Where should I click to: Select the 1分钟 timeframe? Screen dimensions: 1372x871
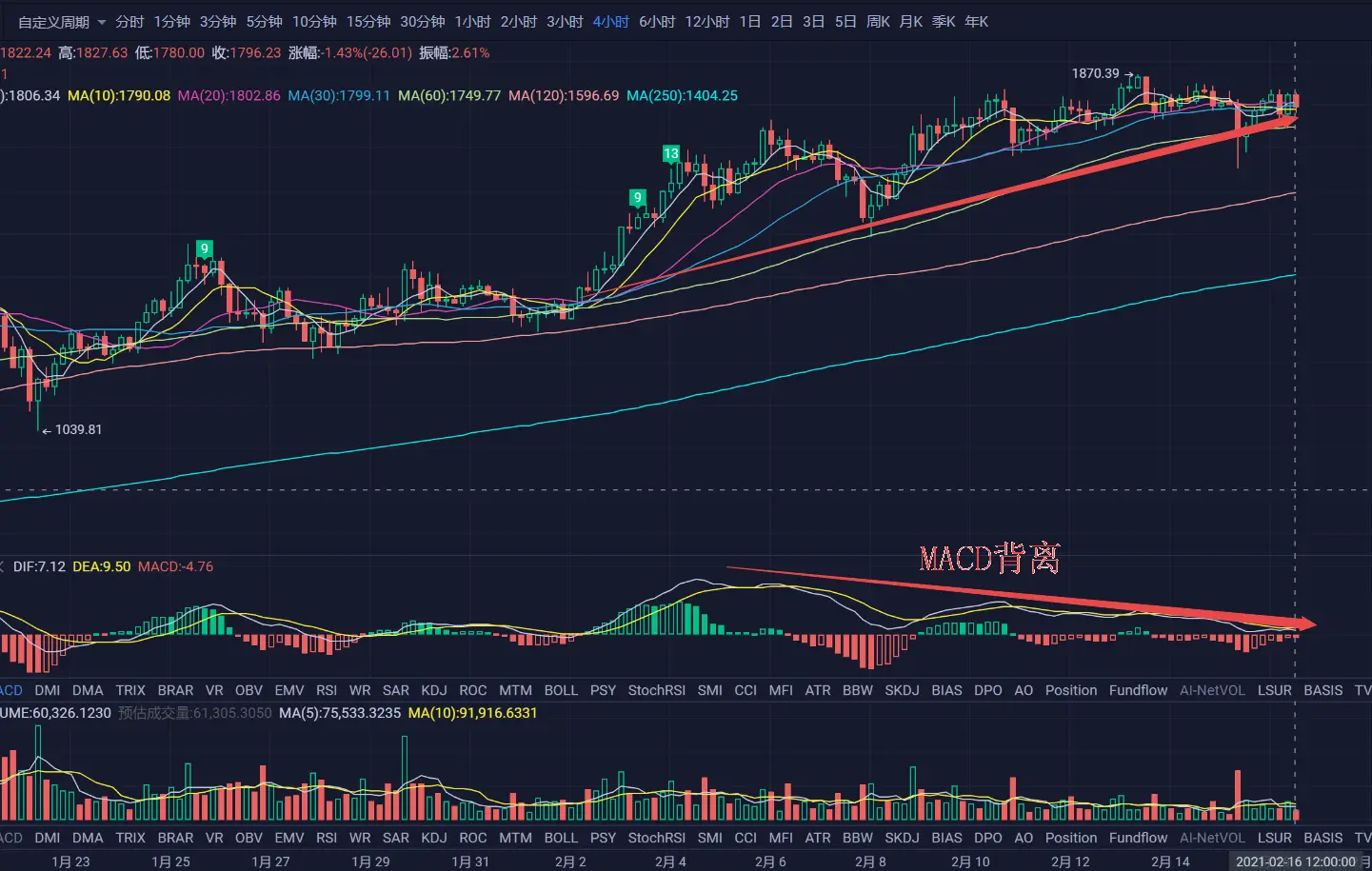point(172,22)
